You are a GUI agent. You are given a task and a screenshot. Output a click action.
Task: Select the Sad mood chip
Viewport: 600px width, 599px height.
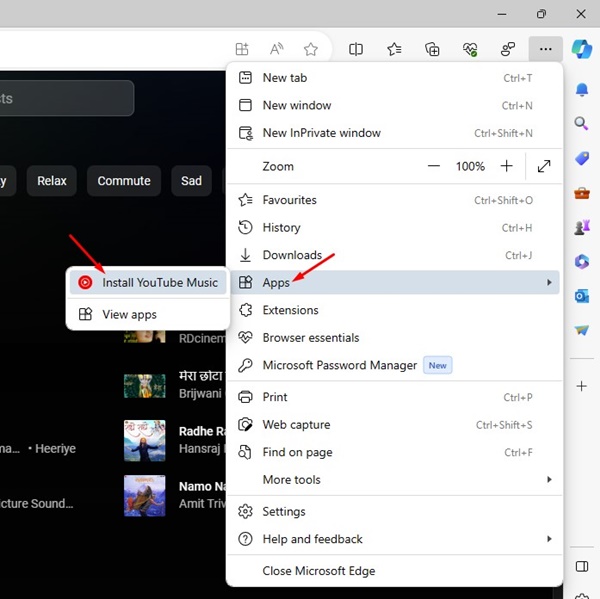(191, 181)
